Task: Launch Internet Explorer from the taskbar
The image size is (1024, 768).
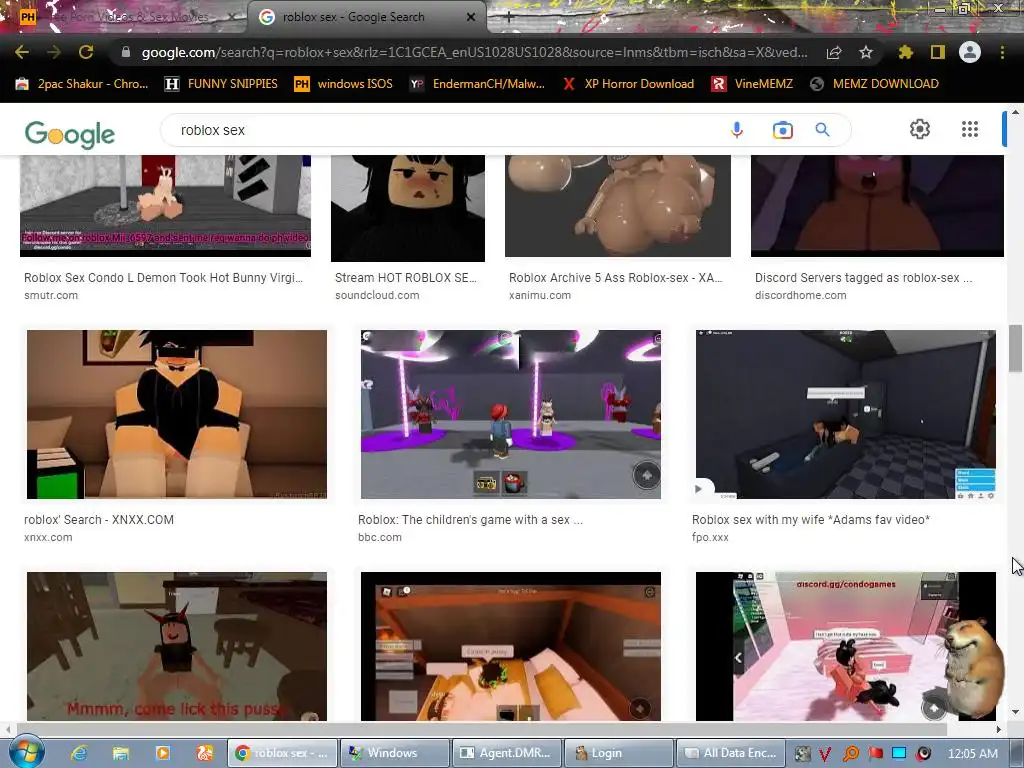Action: pyautogui.click(x=80, y=753)
